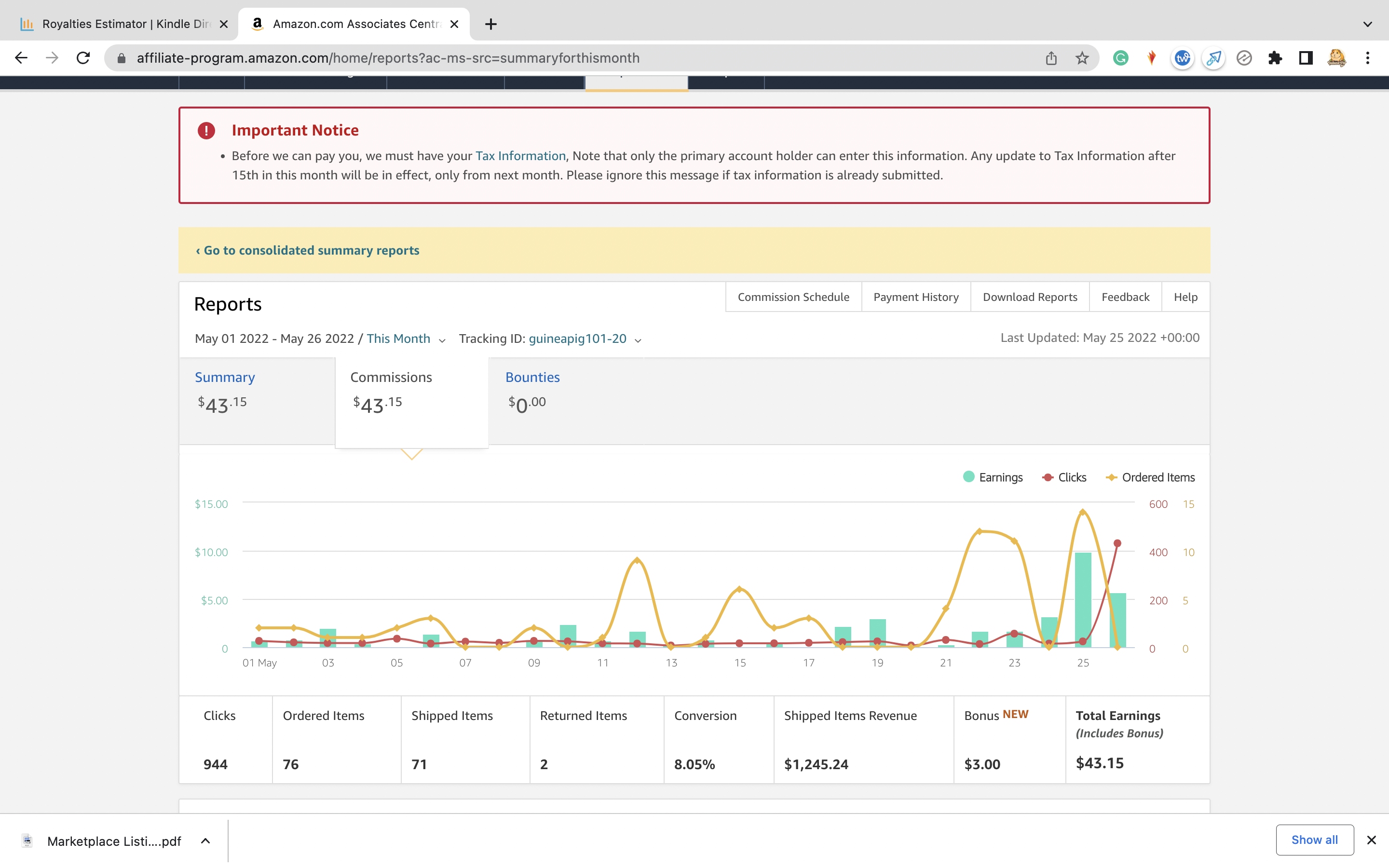The image size is (1389, 868).
Task: Open Chrome three-dot menu
Action: [x=1368, y=58]
